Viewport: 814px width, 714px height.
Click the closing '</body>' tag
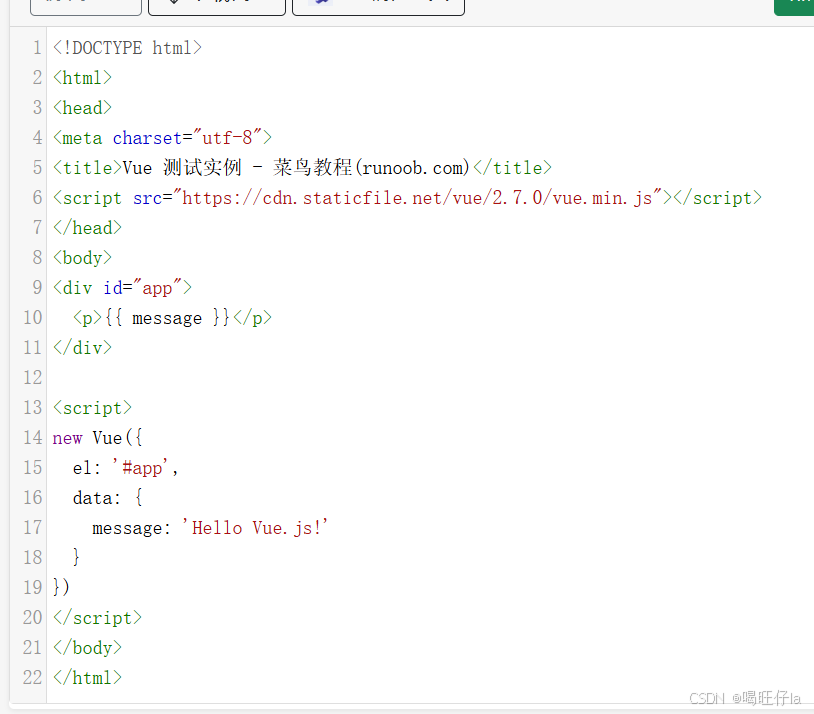tap(87, 648)
